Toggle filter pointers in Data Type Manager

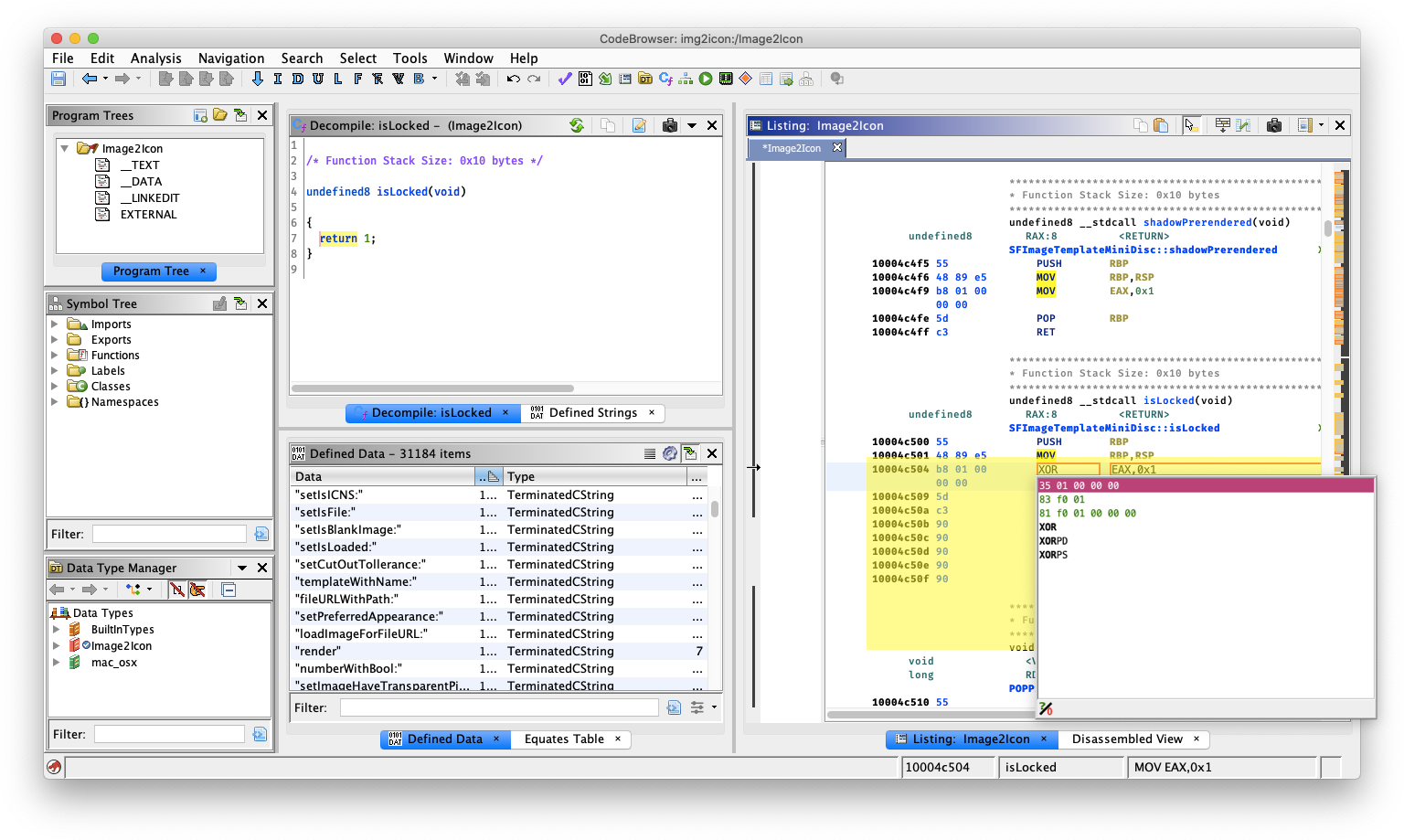point(197,590)
